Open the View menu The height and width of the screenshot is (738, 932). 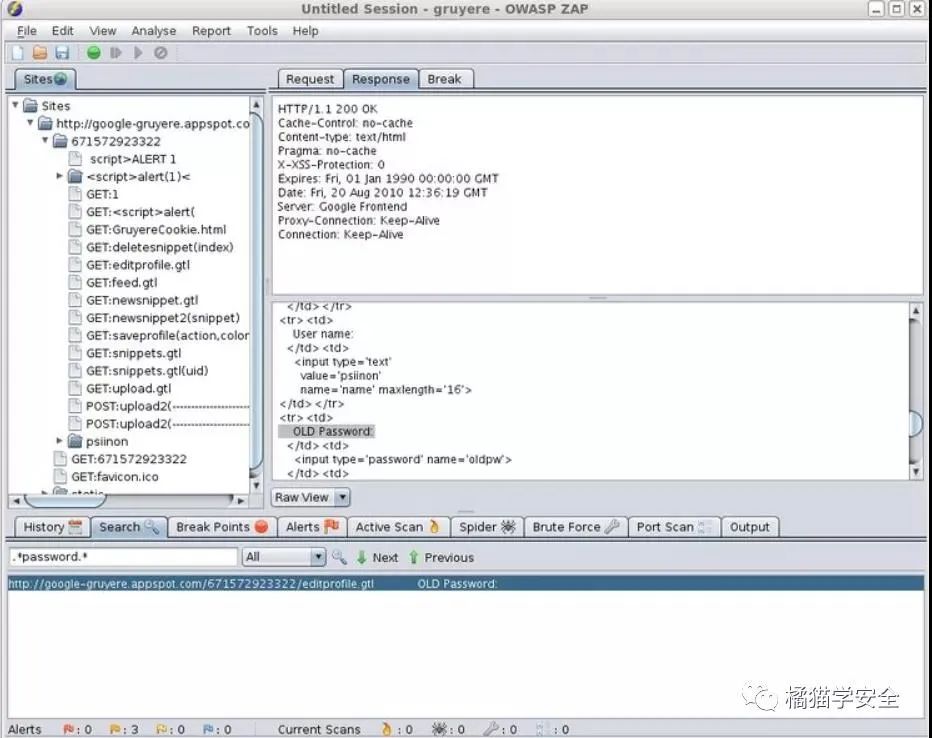point(103,31)
